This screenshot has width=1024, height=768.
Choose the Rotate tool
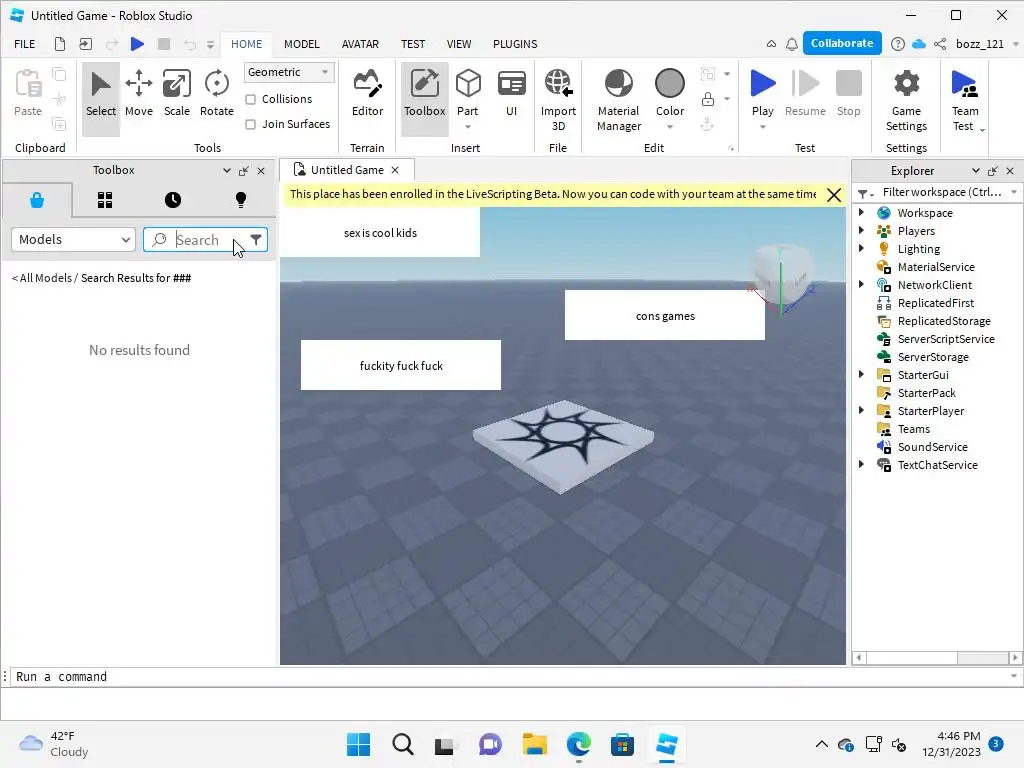pyautogui.click(x=217, y=94)
